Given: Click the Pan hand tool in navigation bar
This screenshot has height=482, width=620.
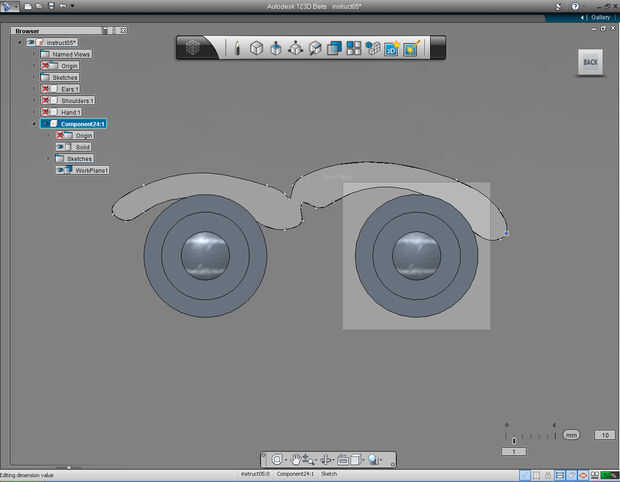Looking at the screenshot, I should coord(297,459).
